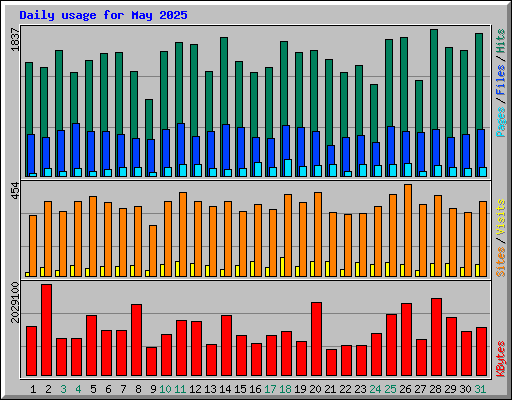Click the blue files bar for day 4
The width and height of the screenshot is (512, 400).
click(76, 146)
